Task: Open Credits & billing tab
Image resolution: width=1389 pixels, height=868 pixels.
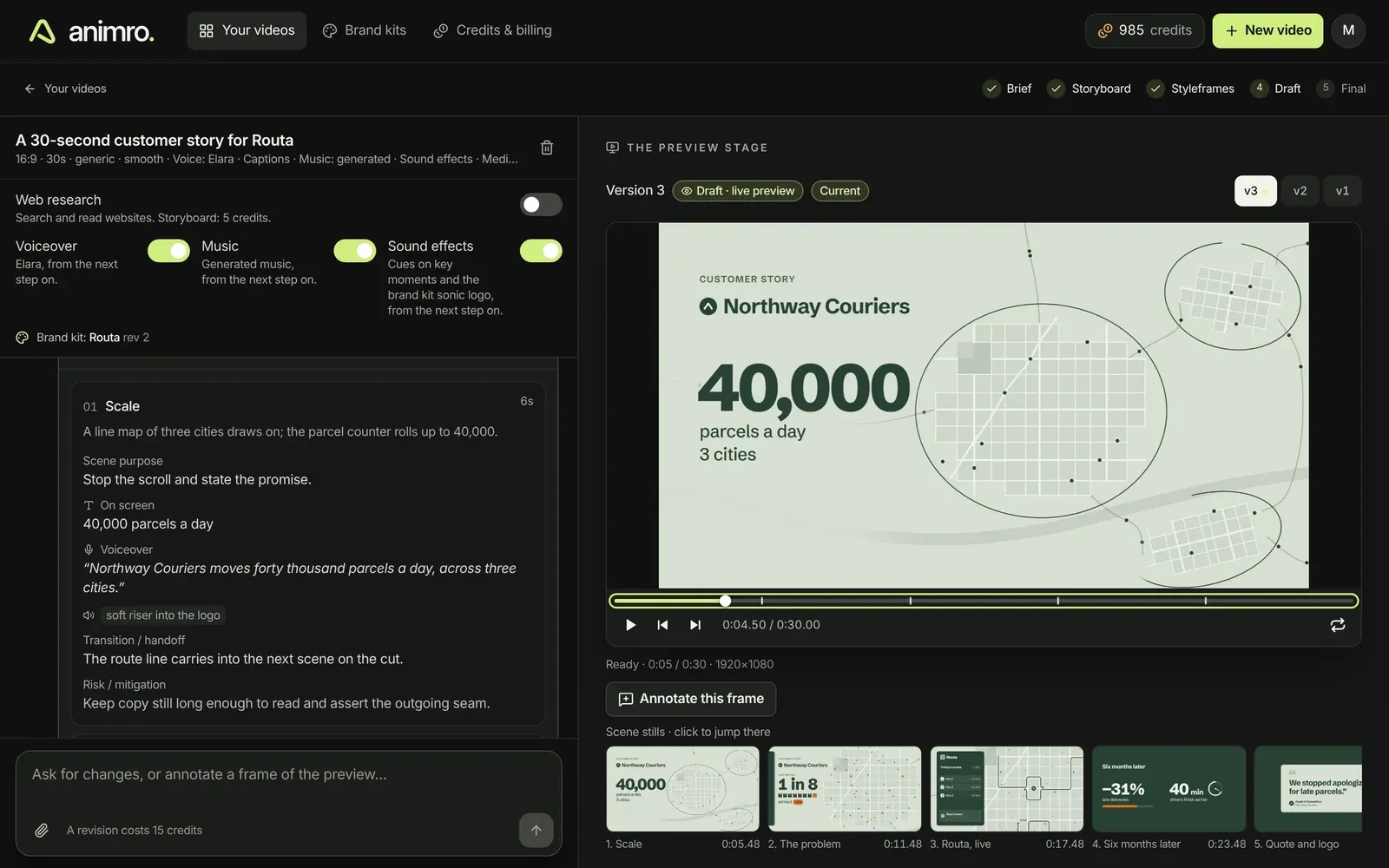Action: [492, 30]
